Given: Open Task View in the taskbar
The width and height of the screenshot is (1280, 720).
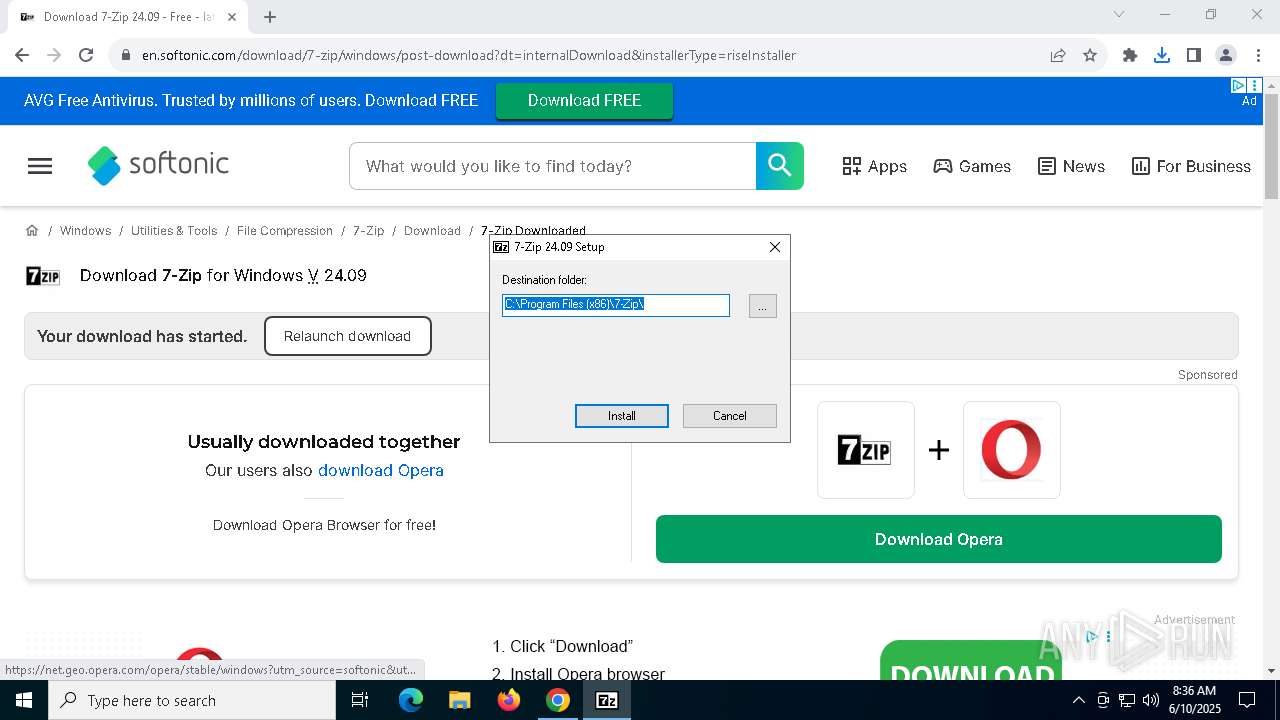Looking at the screenshot, I should (x=360, y=700).
